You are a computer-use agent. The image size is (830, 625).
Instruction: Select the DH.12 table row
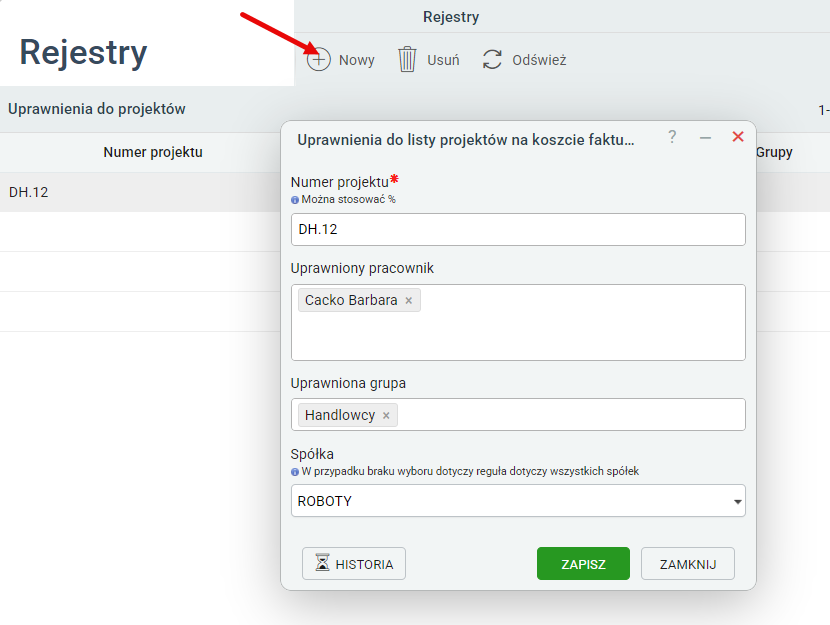click(x=140, y=192)
